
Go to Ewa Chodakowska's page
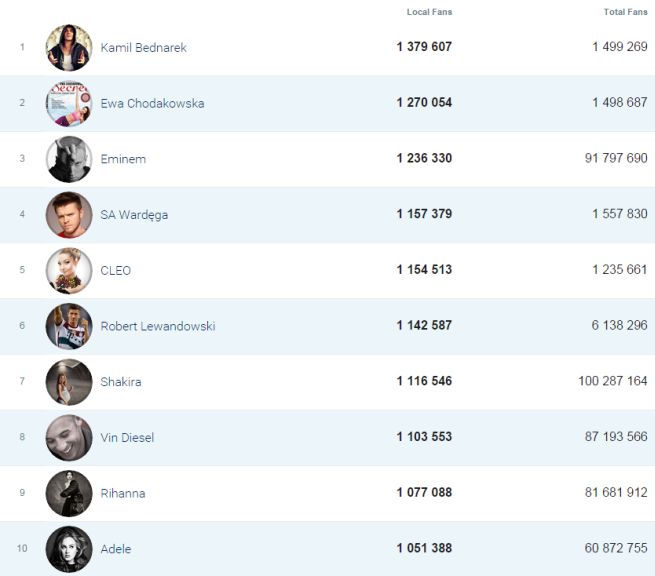[152, 104]
